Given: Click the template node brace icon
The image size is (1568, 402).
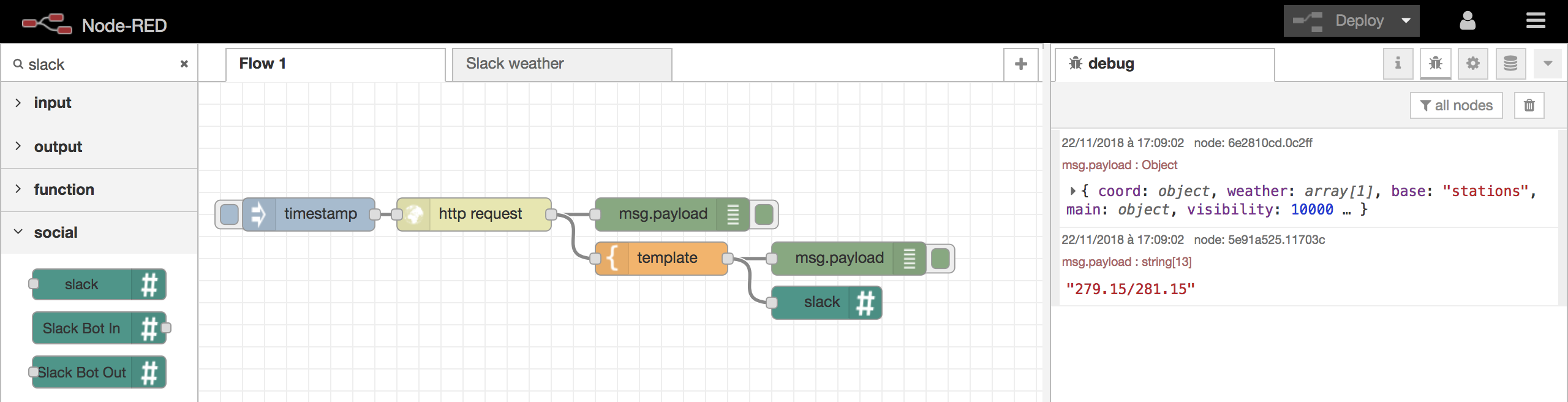Looking at the screenshot, I should (611, 258).
